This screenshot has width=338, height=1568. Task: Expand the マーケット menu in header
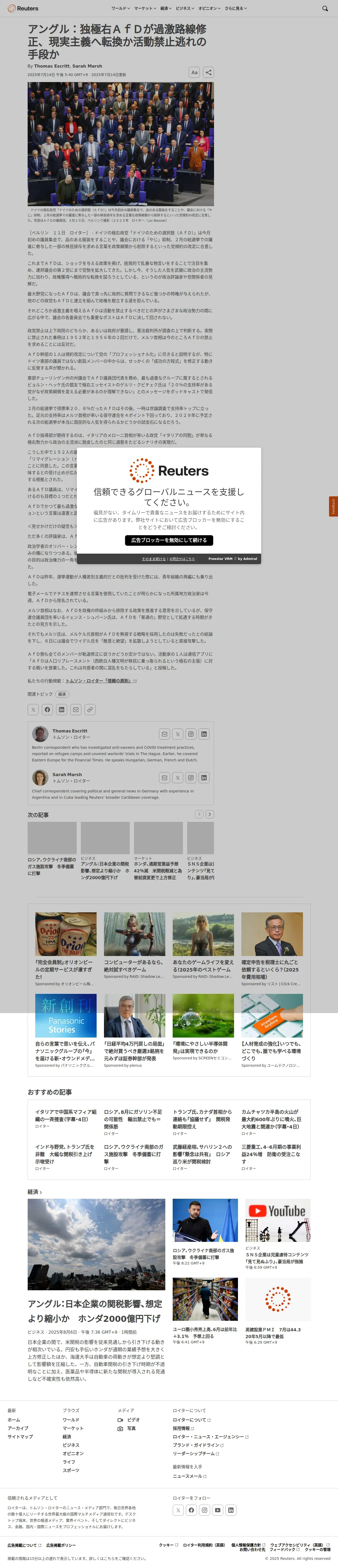point(145,8)
